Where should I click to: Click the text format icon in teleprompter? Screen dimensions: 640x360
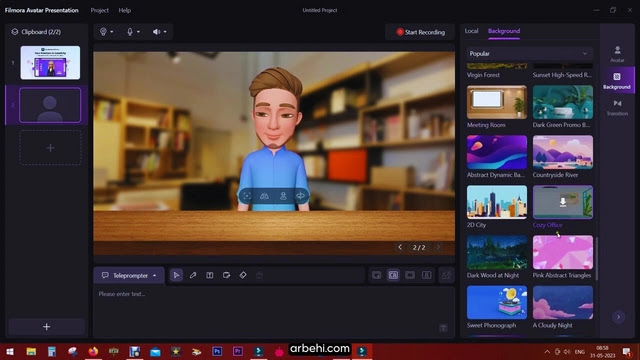(443, 328)
